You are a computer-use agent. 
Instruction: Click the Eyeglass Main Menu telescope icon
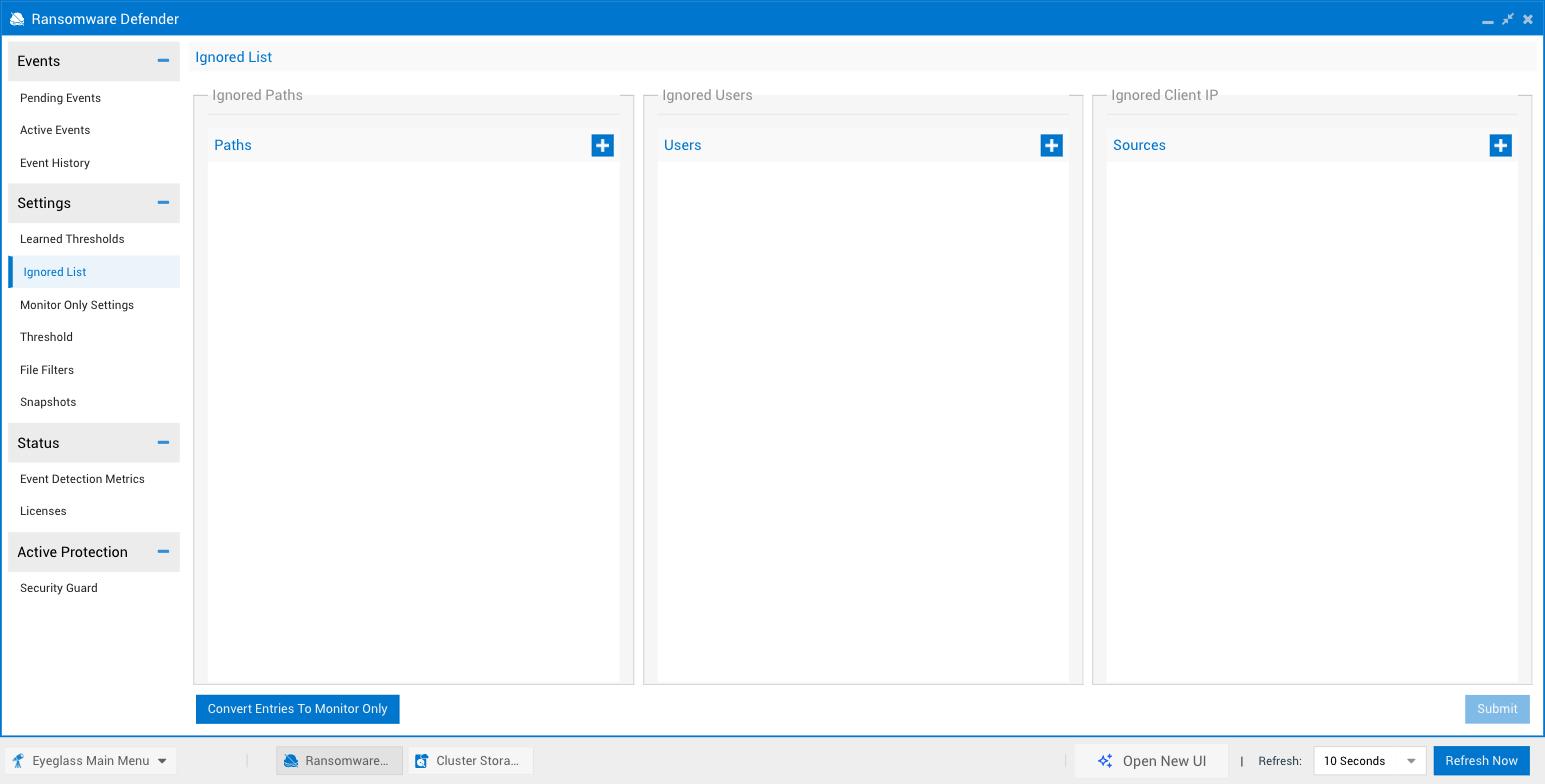(18, 761)
